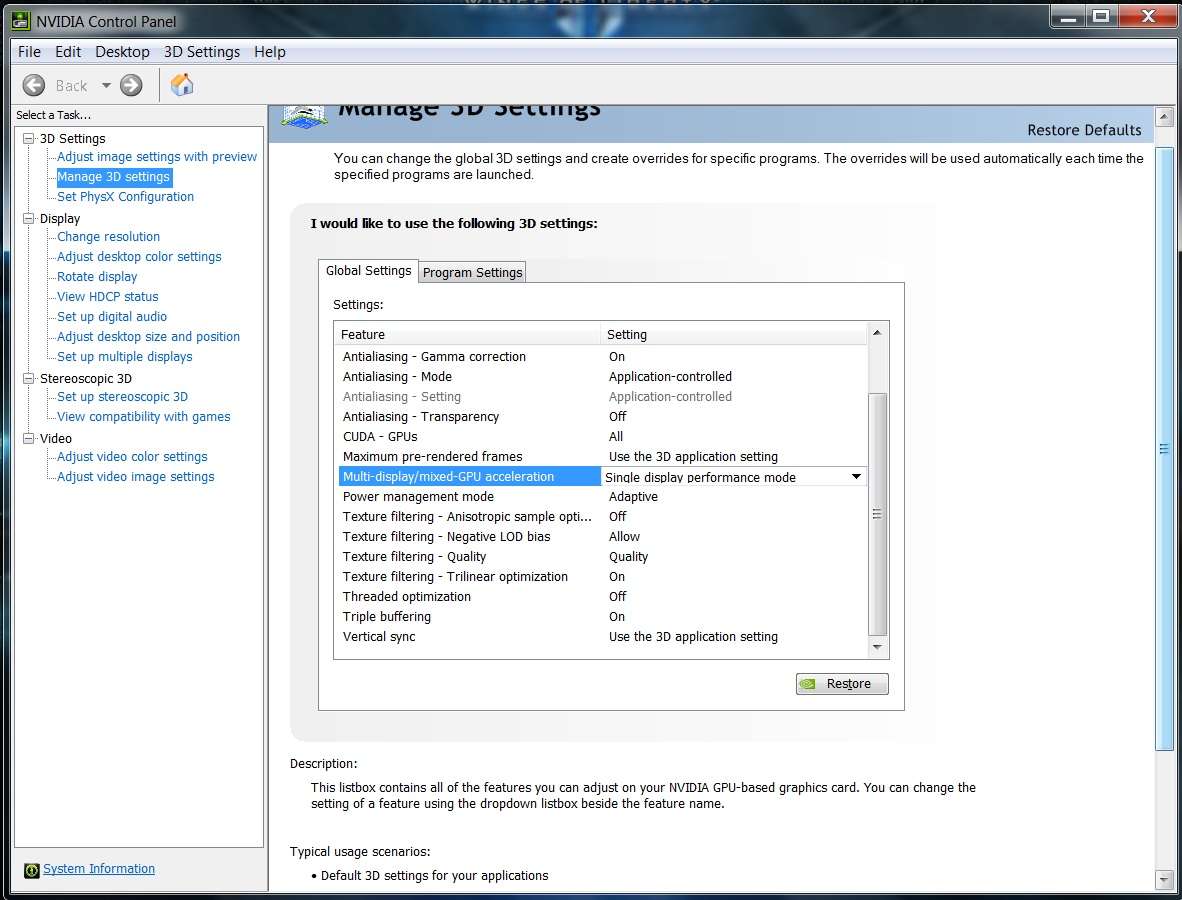Select CUDA - GPUs row
The width and height of the screenshot is (1182, 900).
pyautogui.click(x=602, y=436)
